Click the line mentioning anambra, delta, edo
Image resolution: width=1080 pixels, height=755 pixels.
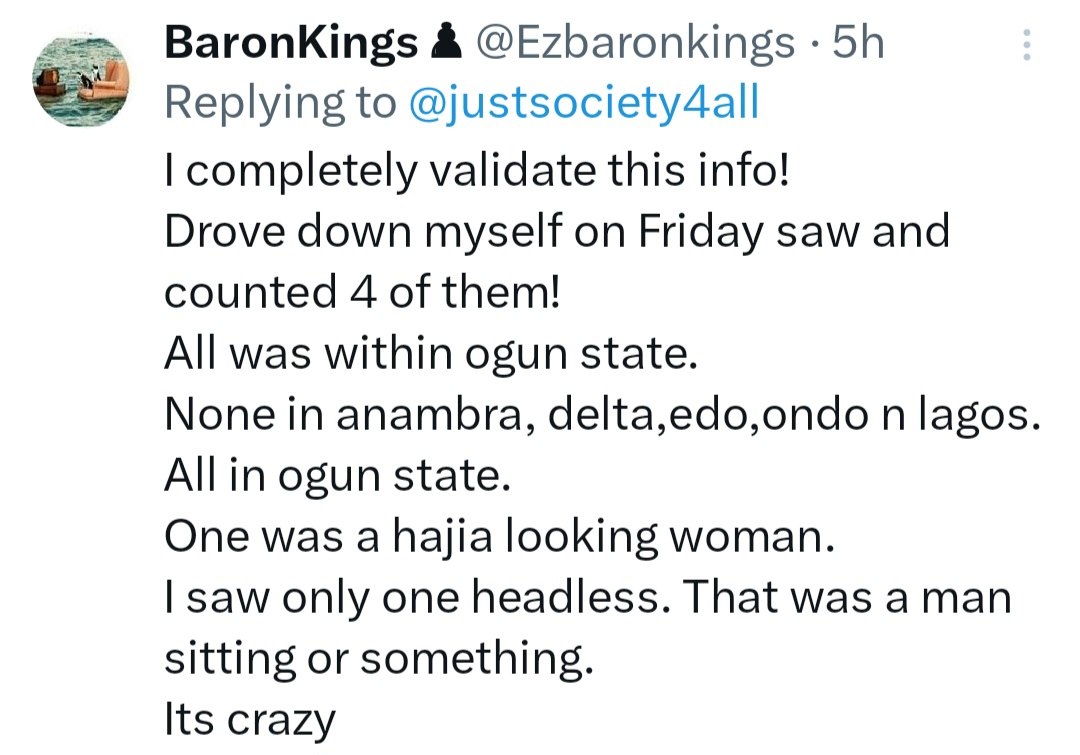[600, 415]
